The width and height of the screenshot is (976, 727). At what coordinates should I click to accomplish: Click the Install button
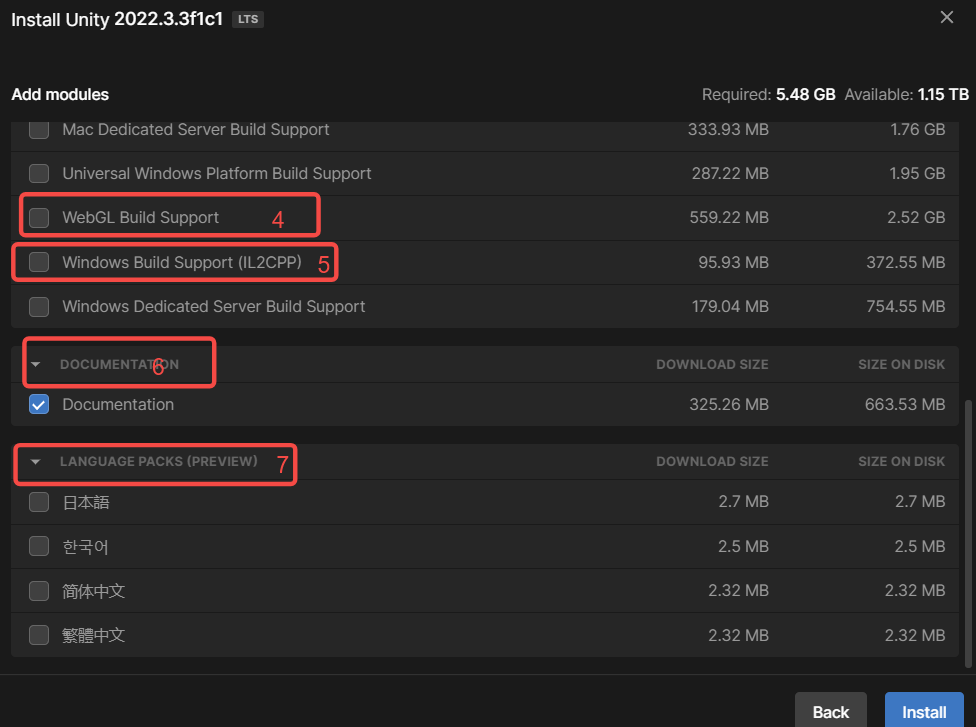(x=924, y=711)
